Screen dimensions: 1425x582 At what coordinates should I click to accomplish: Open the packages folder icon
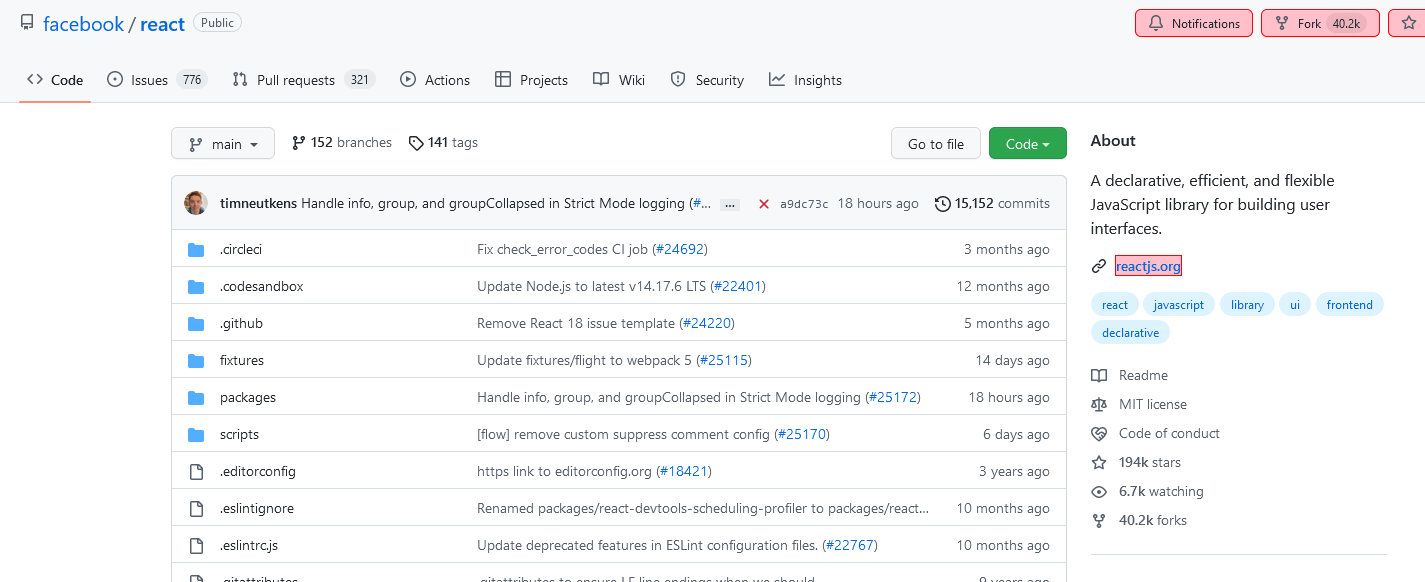tap(196, 397)
